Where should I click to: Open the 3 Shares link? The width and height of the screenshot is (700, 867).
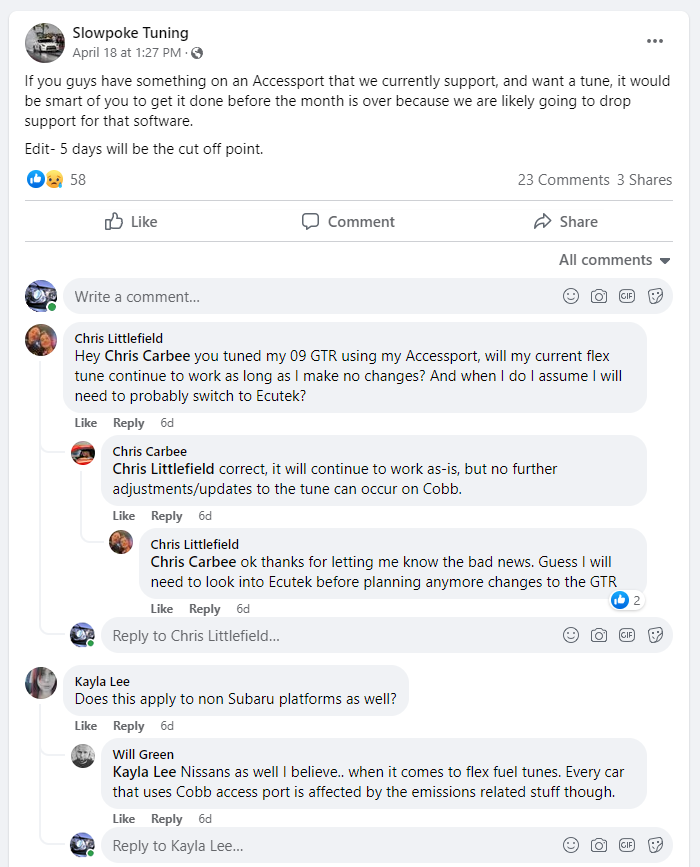tap(644, 180)
